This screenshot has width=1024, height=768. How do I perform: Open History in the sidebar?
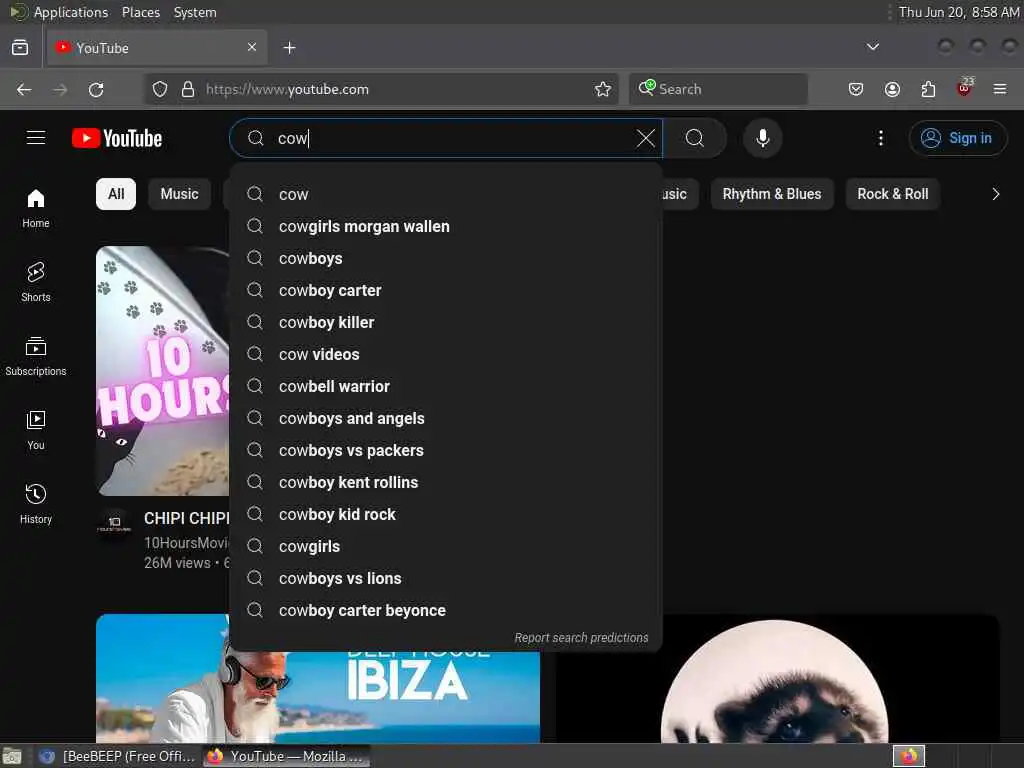pyautogui.click(x=36, y=504)
